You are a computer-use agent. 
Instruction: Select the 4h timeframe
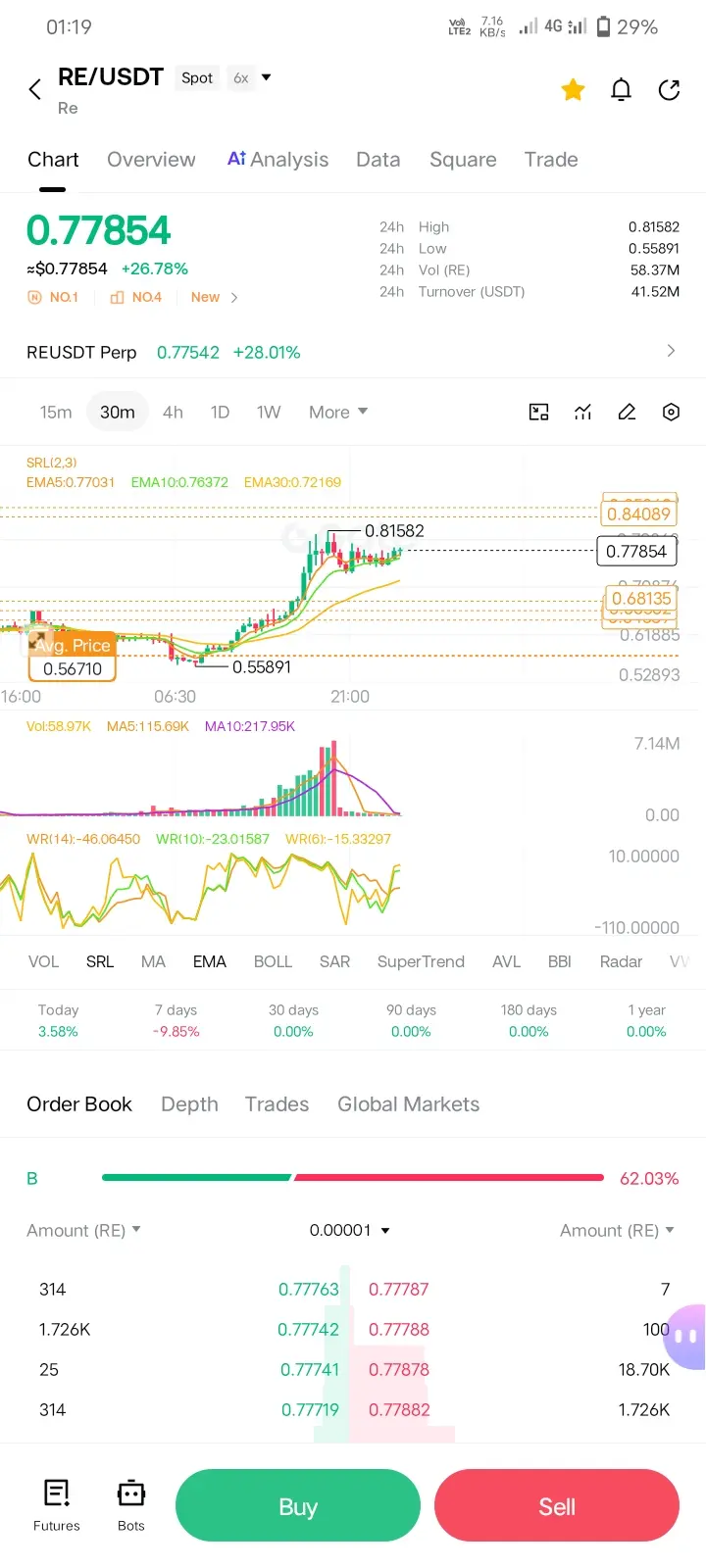click(x=173, y=413)
